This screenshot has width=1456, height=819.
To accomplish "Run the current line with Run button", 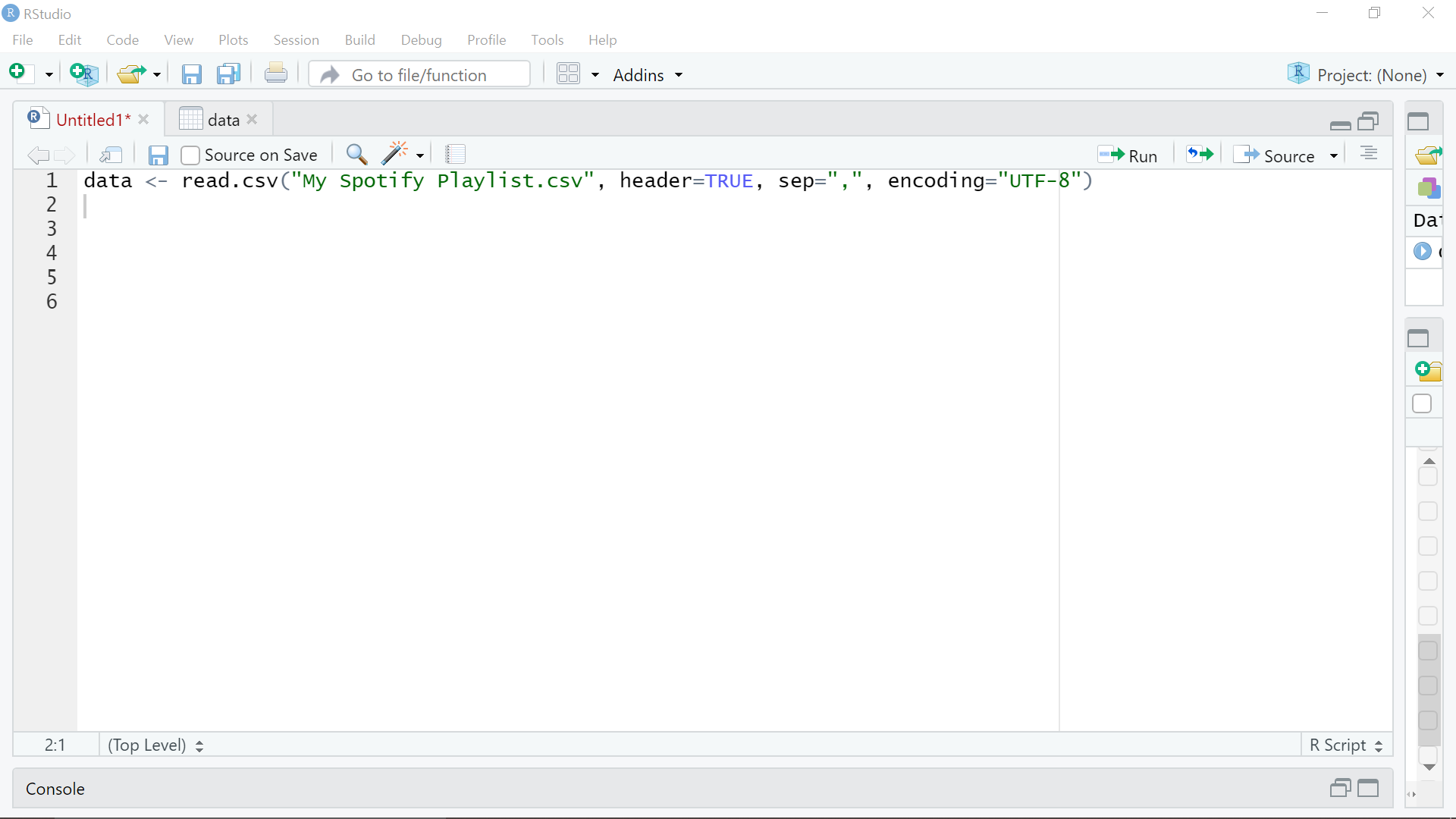I will coord(1128,155).
